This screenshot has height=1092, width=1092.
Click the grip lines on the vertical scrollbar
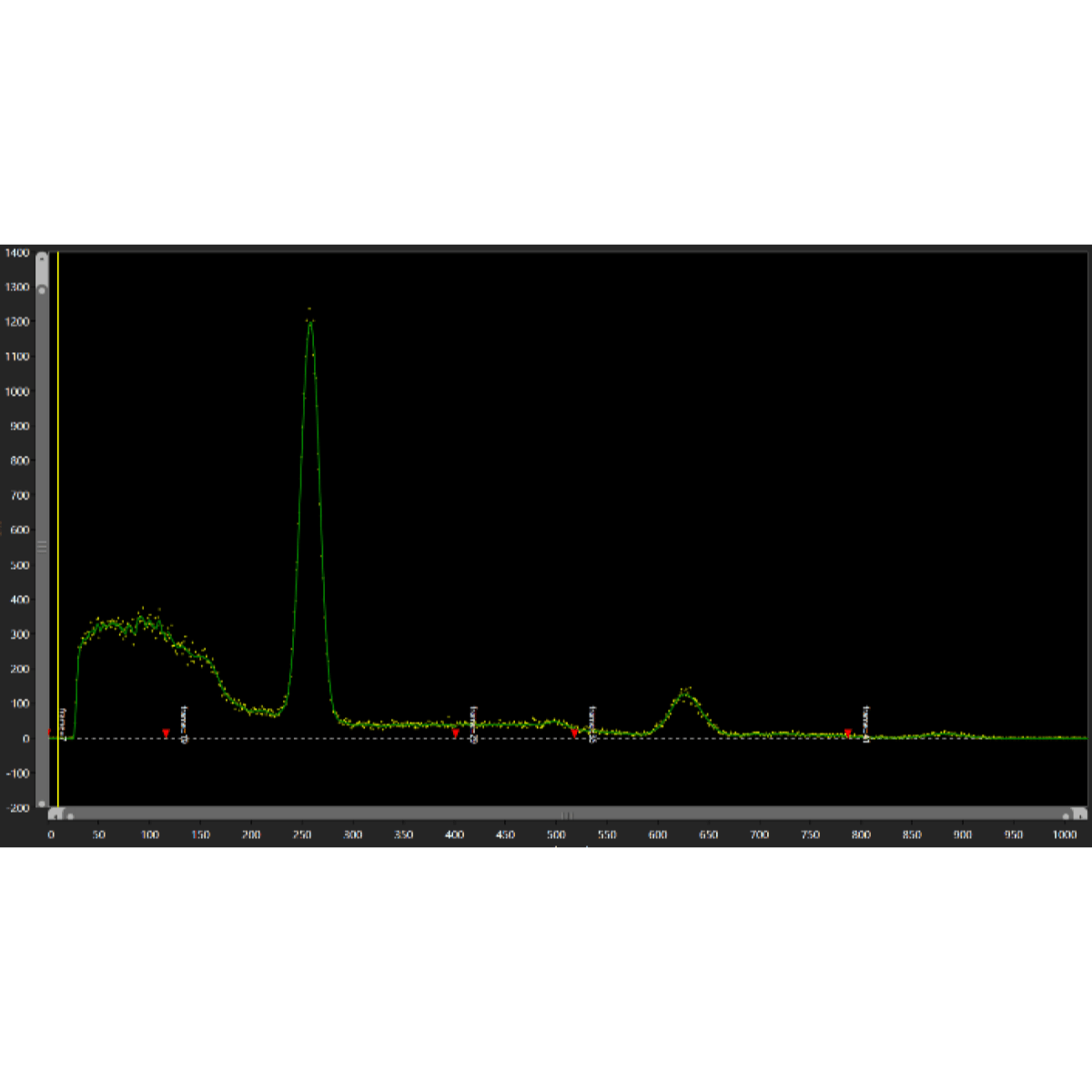[42, 547]
